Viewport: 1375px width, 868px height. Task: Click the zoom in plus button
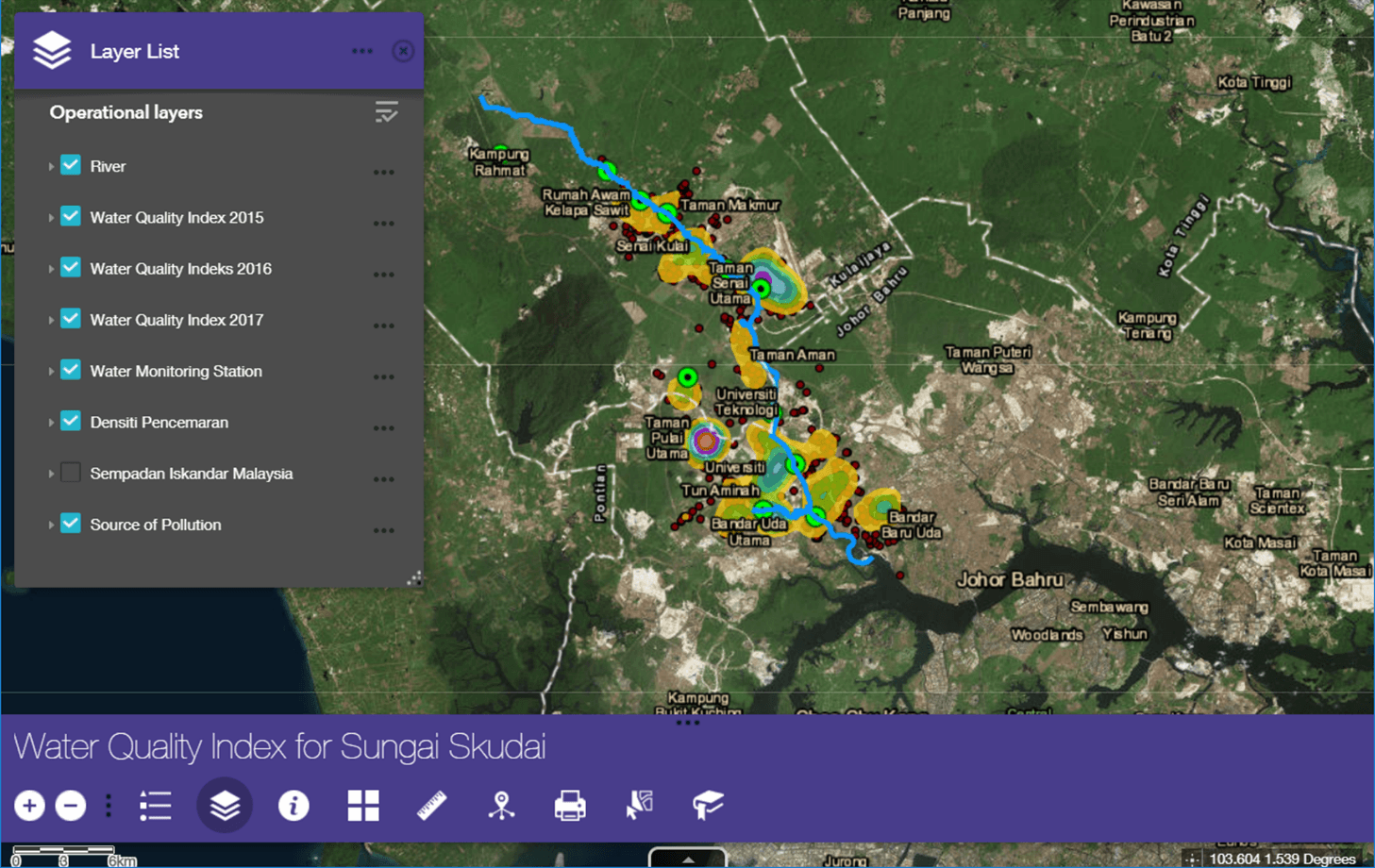pyautogui.click(x=29, y=806)
